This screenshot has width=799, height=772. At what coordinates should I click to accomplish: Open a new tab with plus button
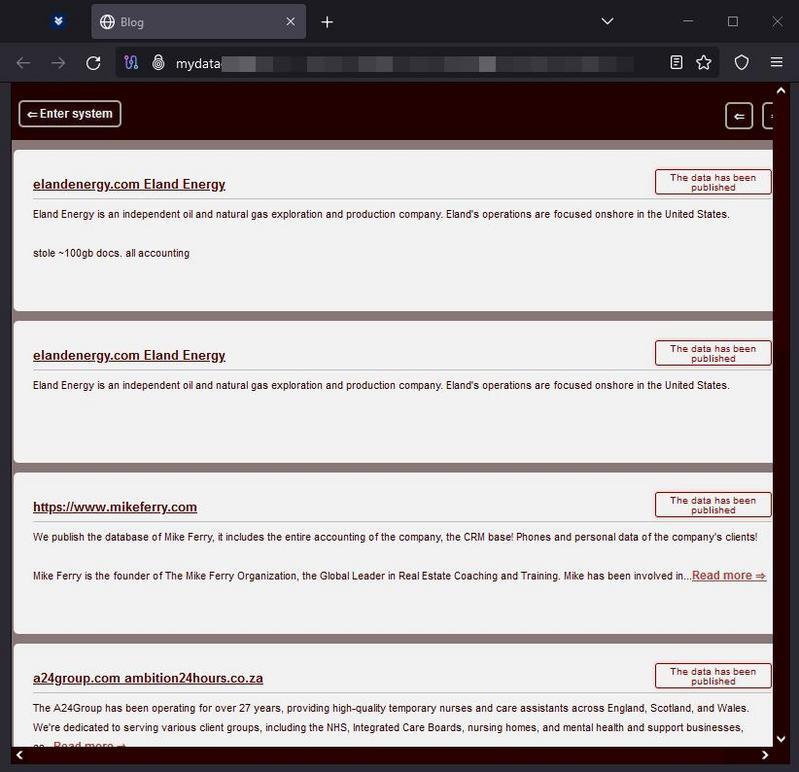coord(327,22)
